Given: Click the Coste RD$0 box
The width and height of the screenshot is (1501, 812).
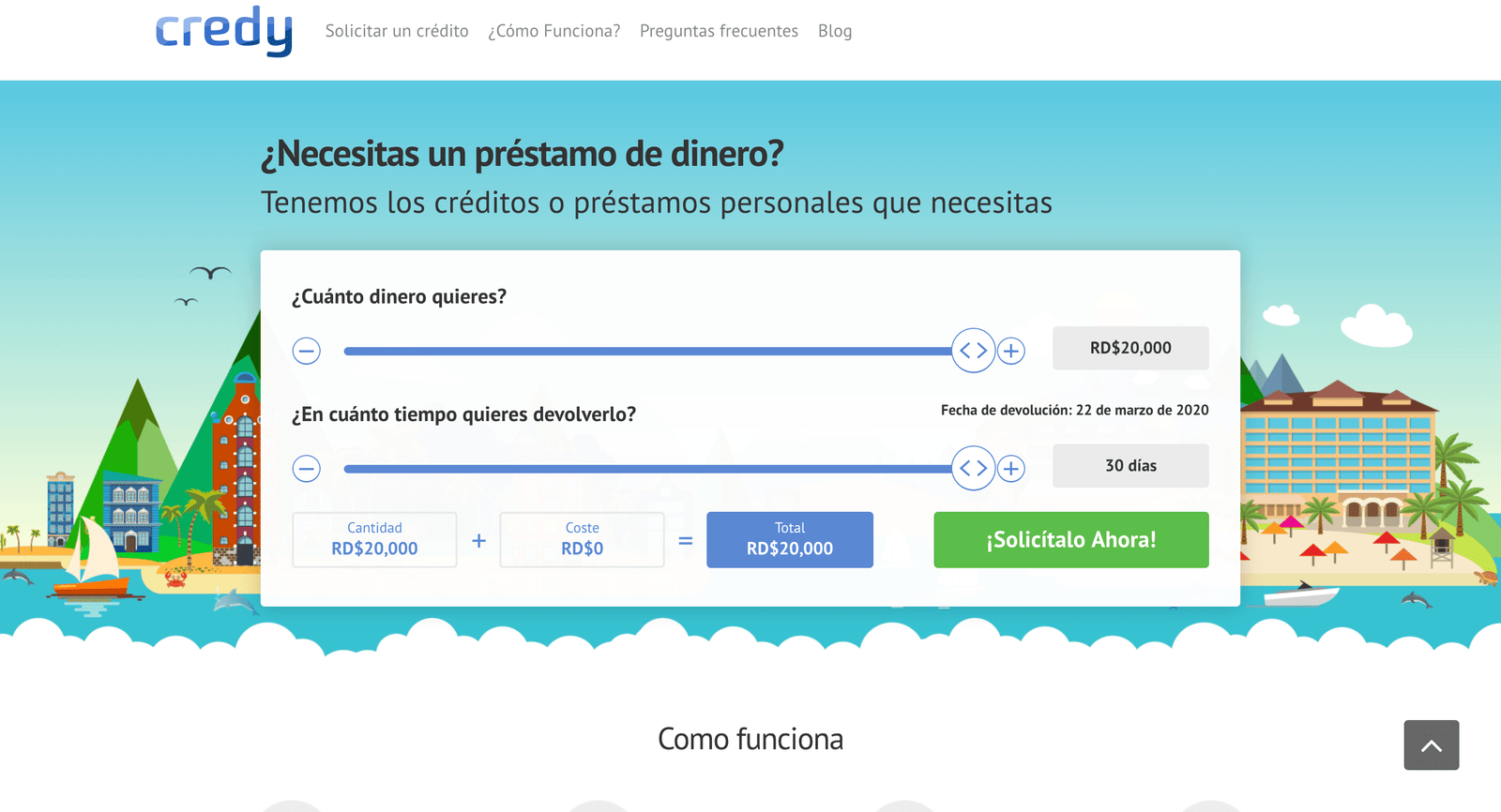Looking at the screenshot, I should point(582,539).
